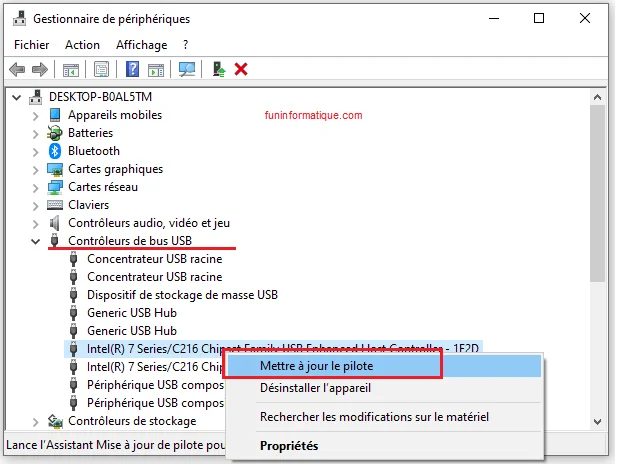This screenshot has width=617, height=464.
Task: Click the update driver green arrow icon
Action: pos(219,69)
